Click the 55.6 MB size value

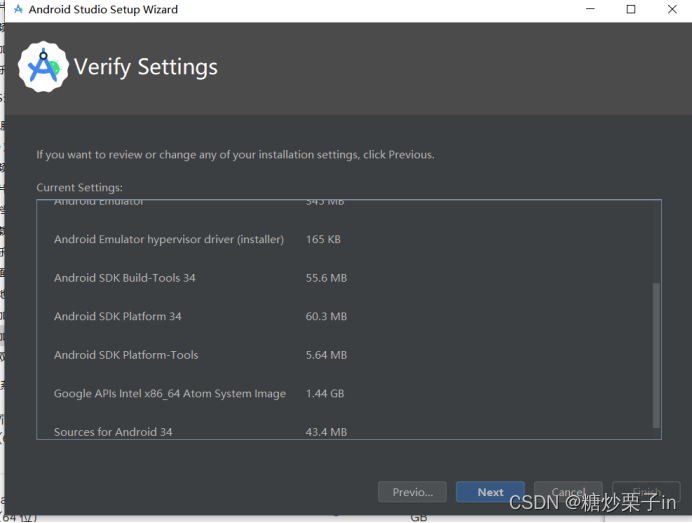pyautogui.click(x=326, y=278)
